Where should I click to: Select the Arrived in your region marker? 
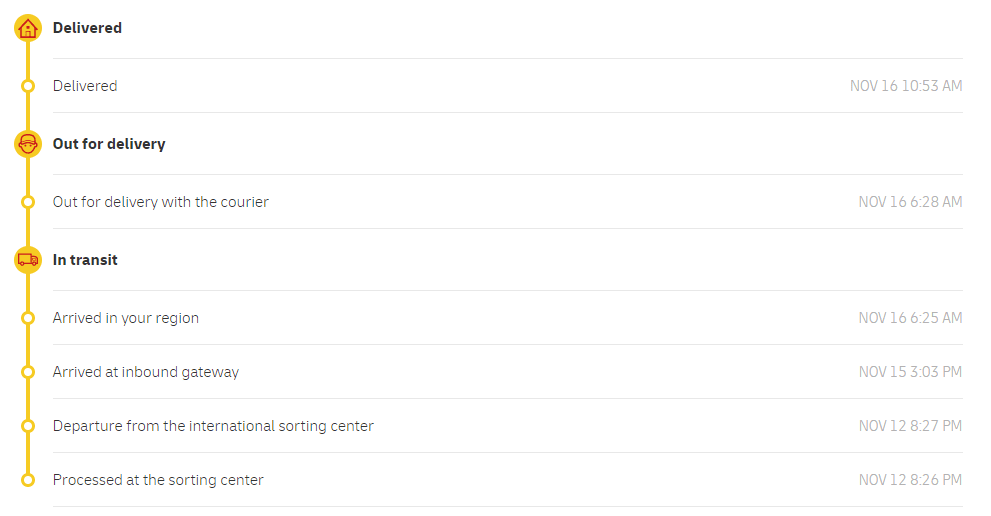(x=28, y=318)
